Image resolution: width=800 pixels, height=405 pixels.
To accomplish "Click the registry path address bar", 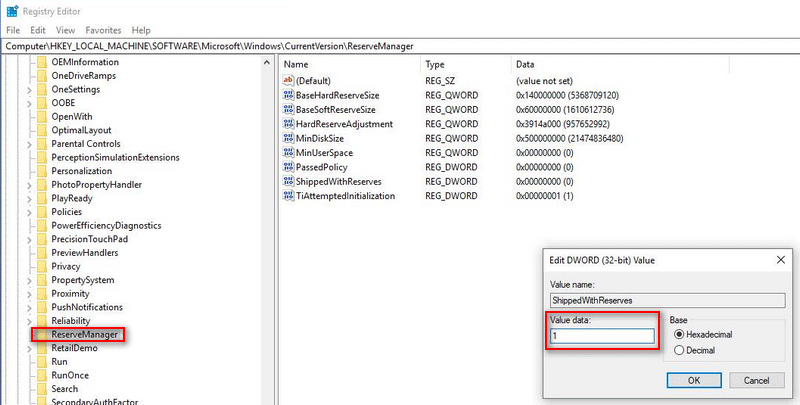I will coord(400,46).
